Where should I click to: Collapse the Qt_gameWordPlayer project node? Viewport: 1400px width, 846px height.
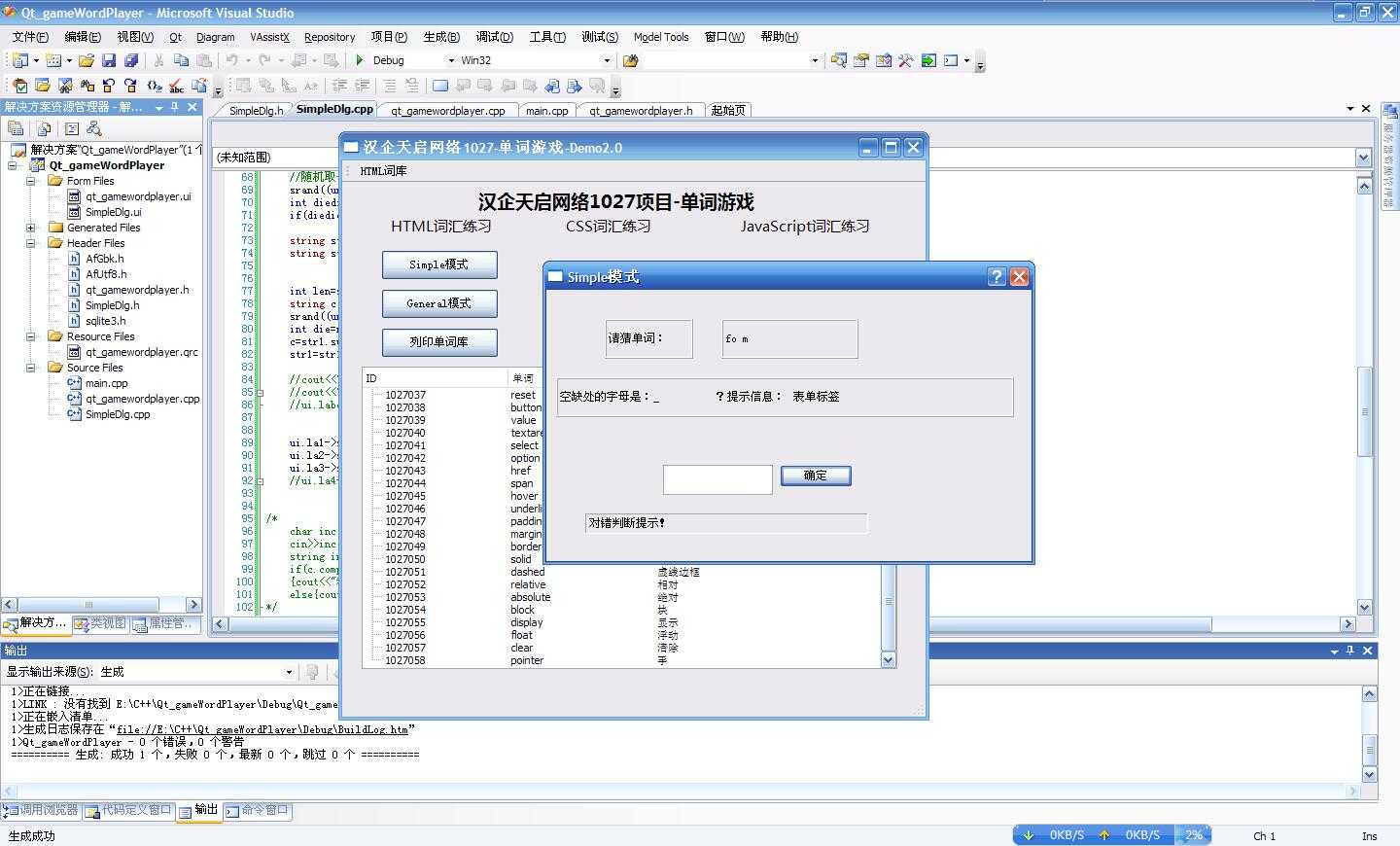point(13,165)
